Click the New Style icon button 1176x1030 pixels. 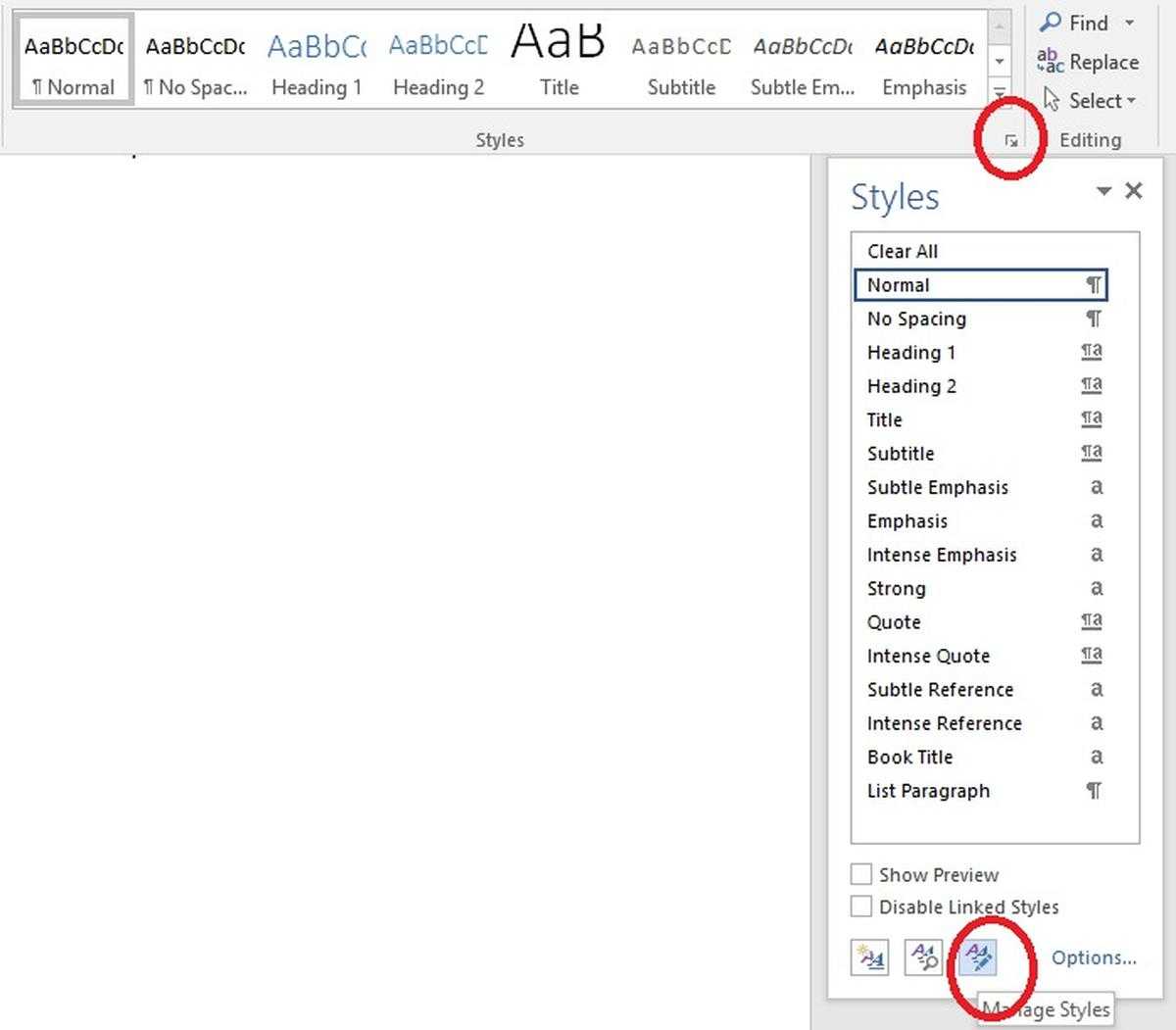870,956
